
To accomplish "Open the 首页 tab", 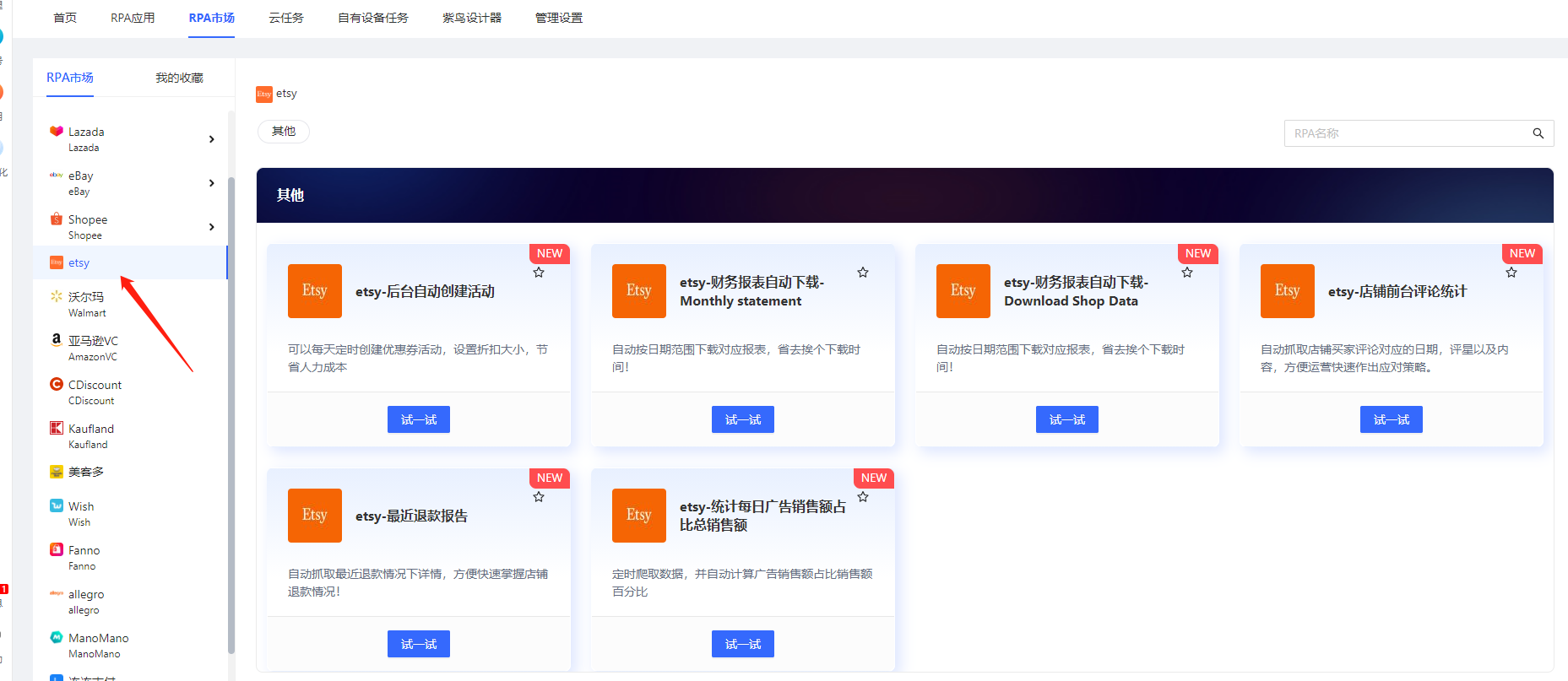I will (65, 18).
